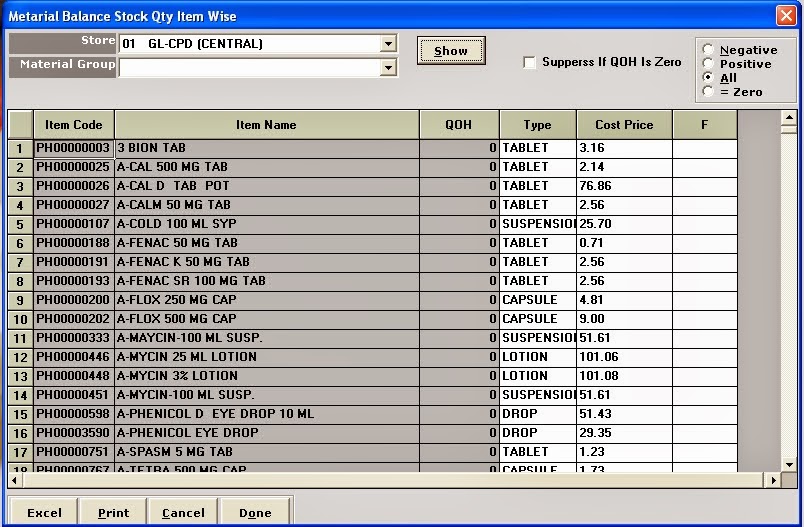Click the Print button
Screen dimensions: 804x527
113,513
